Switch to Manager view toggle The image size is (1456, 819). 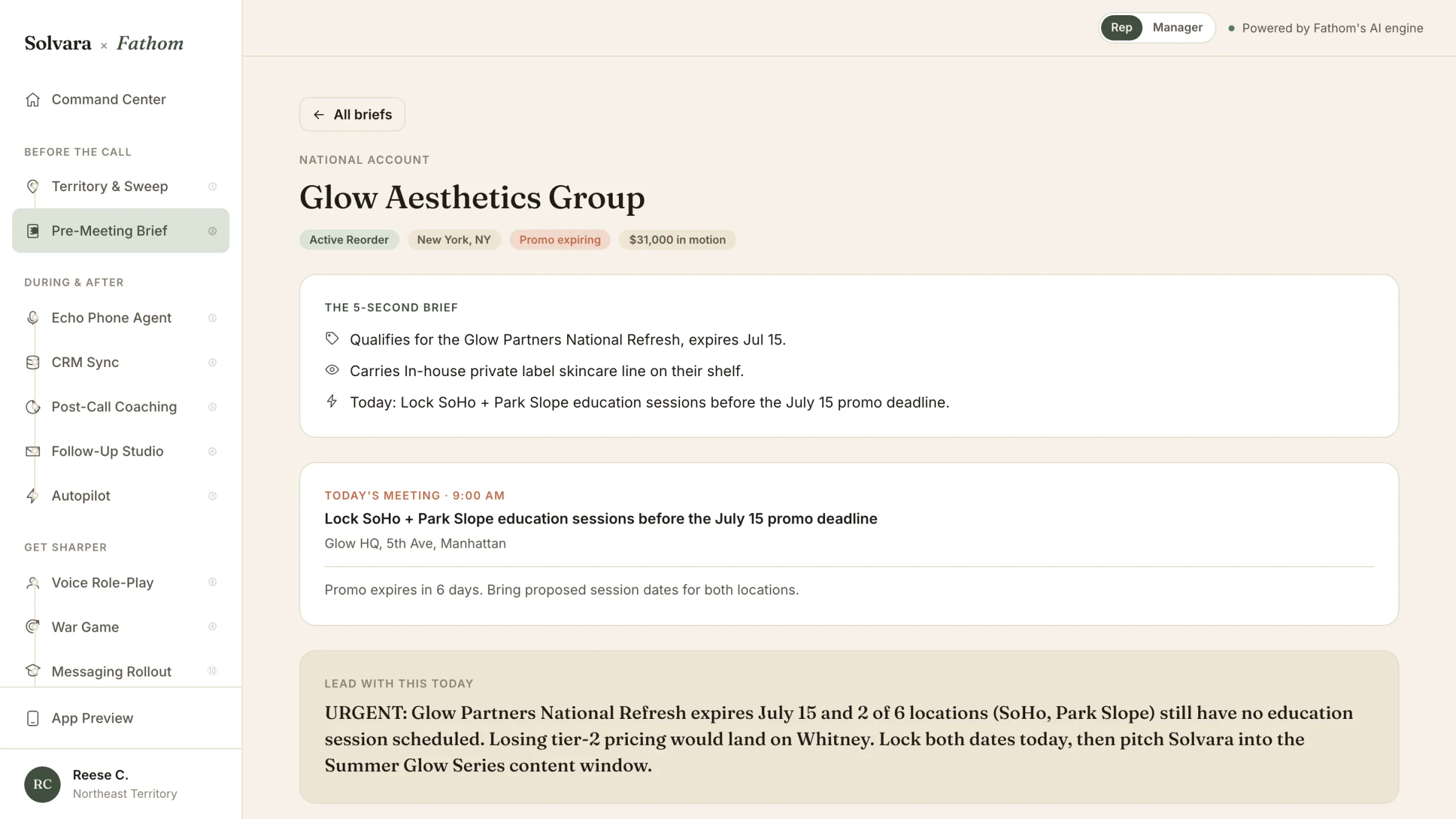point(1178,27)
